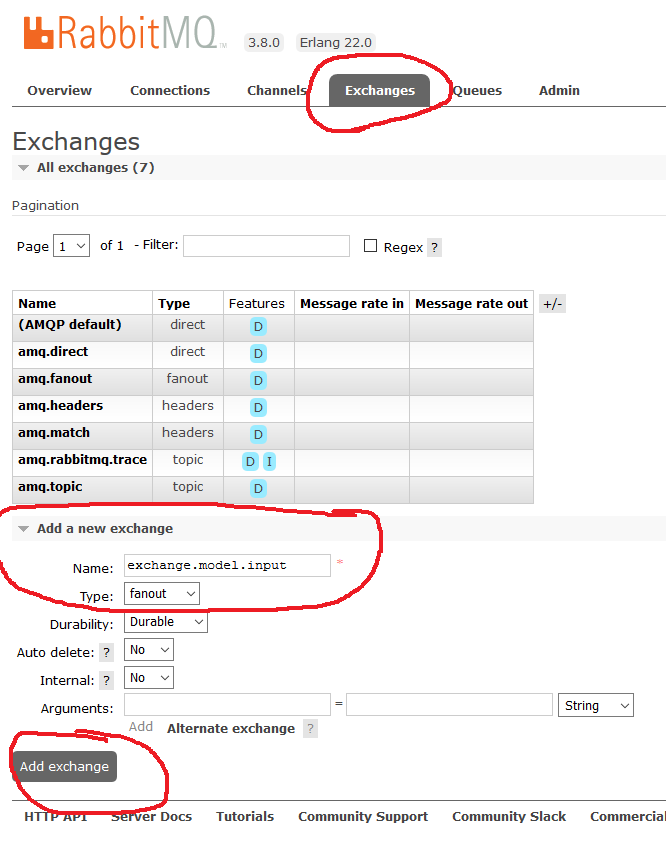This screenshot has height=846, width=666.
Task: Open the amq.topic exchange
Action: pyautogui.click(x=50, y=487)
